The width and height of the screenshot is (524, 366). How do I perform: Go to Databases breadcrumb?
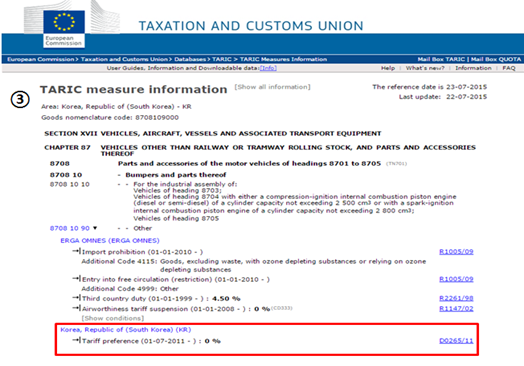pyautogui.click(x=190, y=59)
